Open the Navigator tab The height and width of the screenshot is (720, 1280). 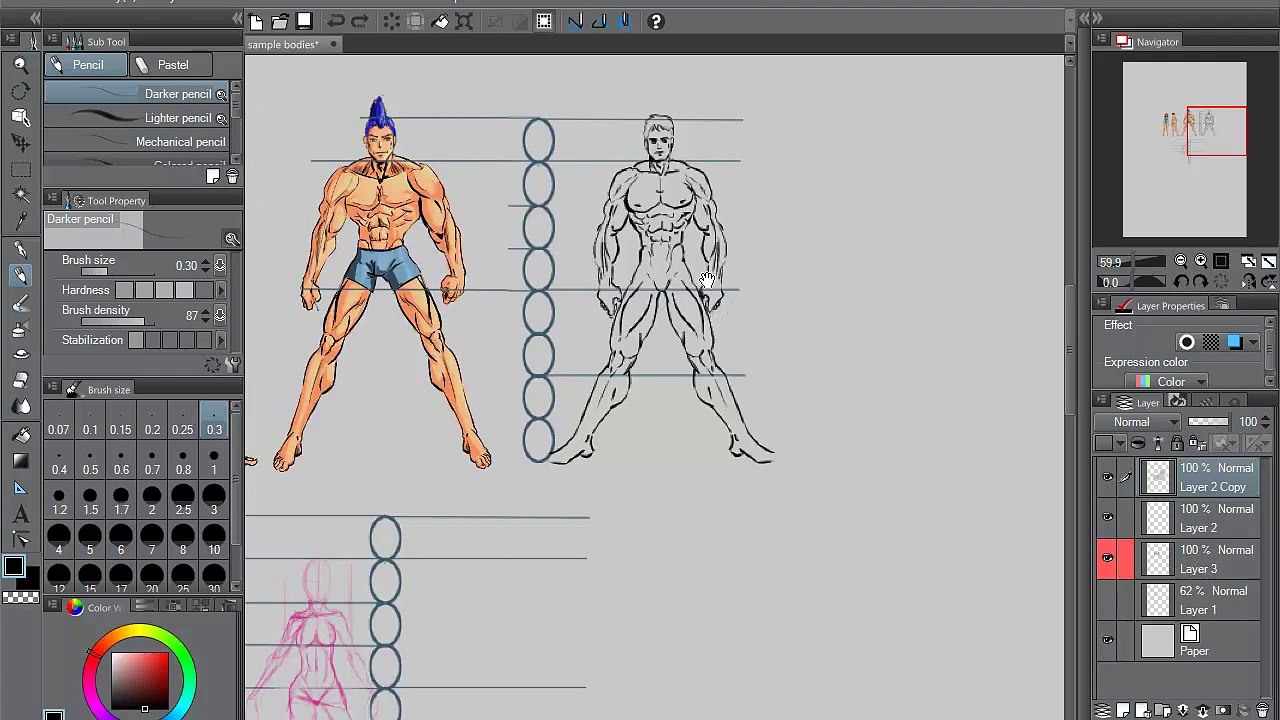point(1148,42)
